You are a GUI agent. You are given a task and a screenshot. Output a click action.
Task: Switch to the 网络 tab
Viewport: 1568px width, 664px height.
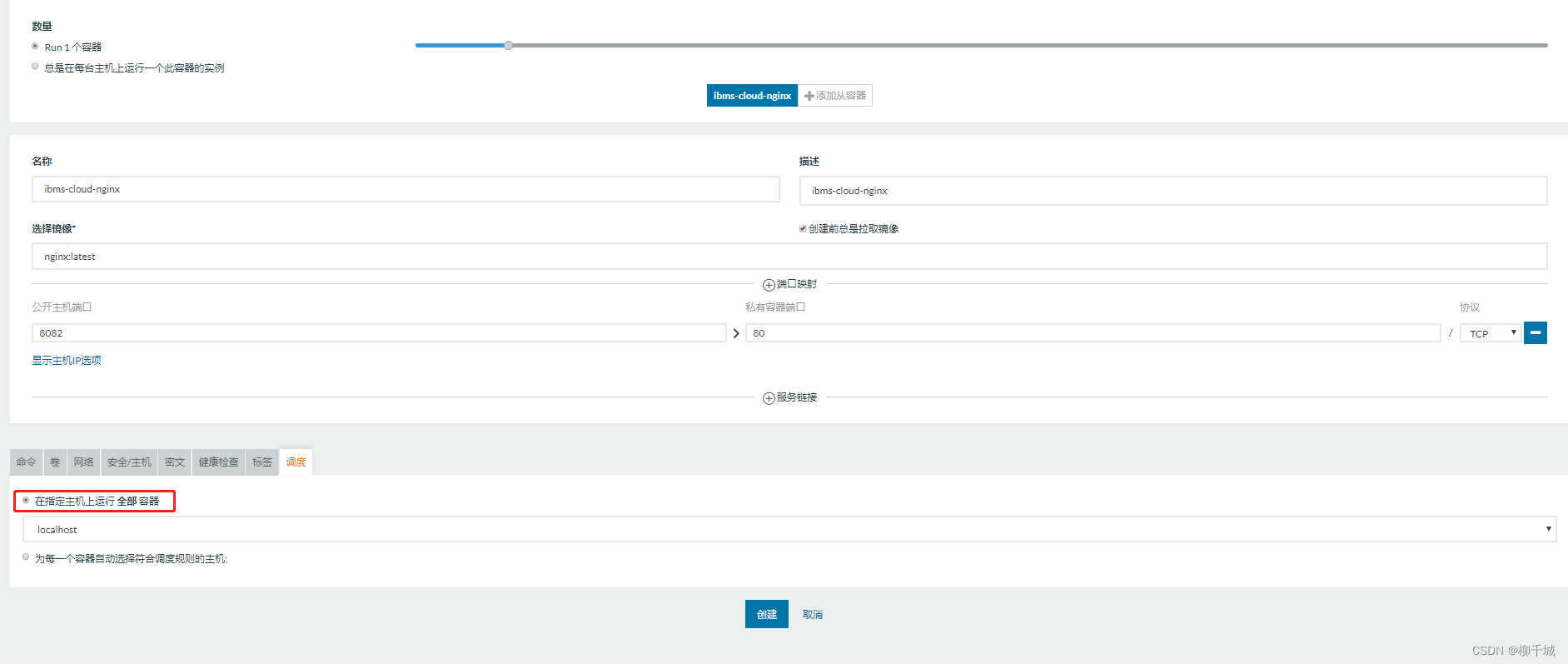tap(83, 462)
